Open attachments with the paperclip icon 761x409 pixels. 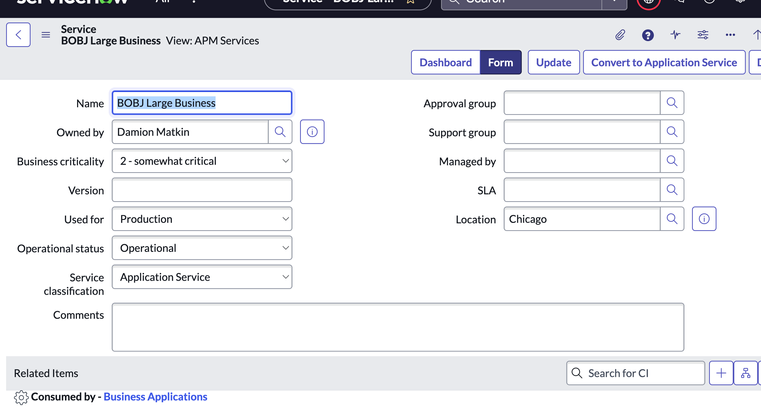pyautogui.click(x=620, y=35)
